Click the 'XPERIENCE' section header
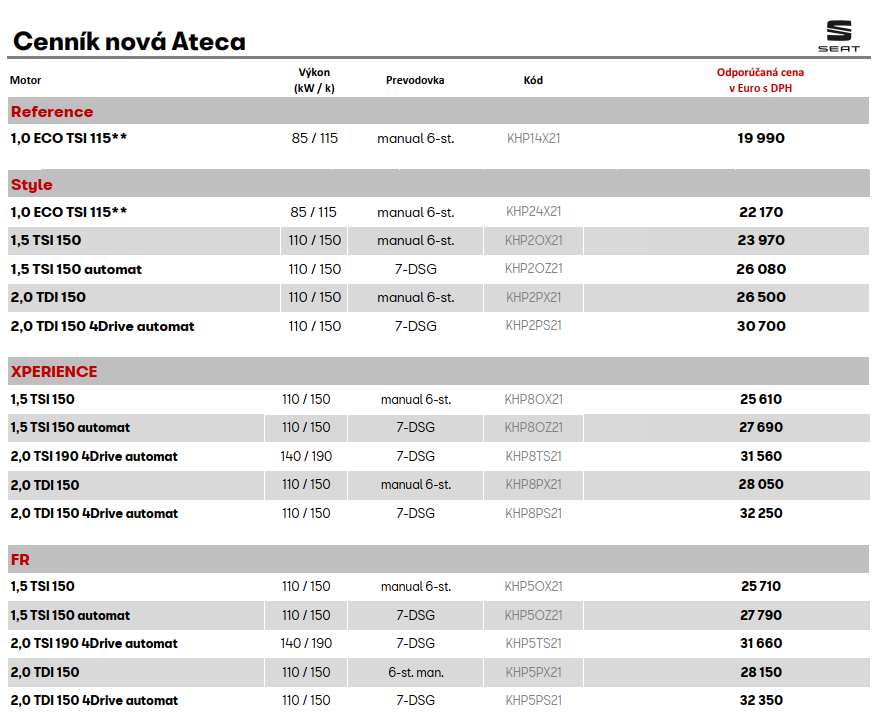Image resolution: width=880 pixels, height=724 pixels. tap(54, 372)
